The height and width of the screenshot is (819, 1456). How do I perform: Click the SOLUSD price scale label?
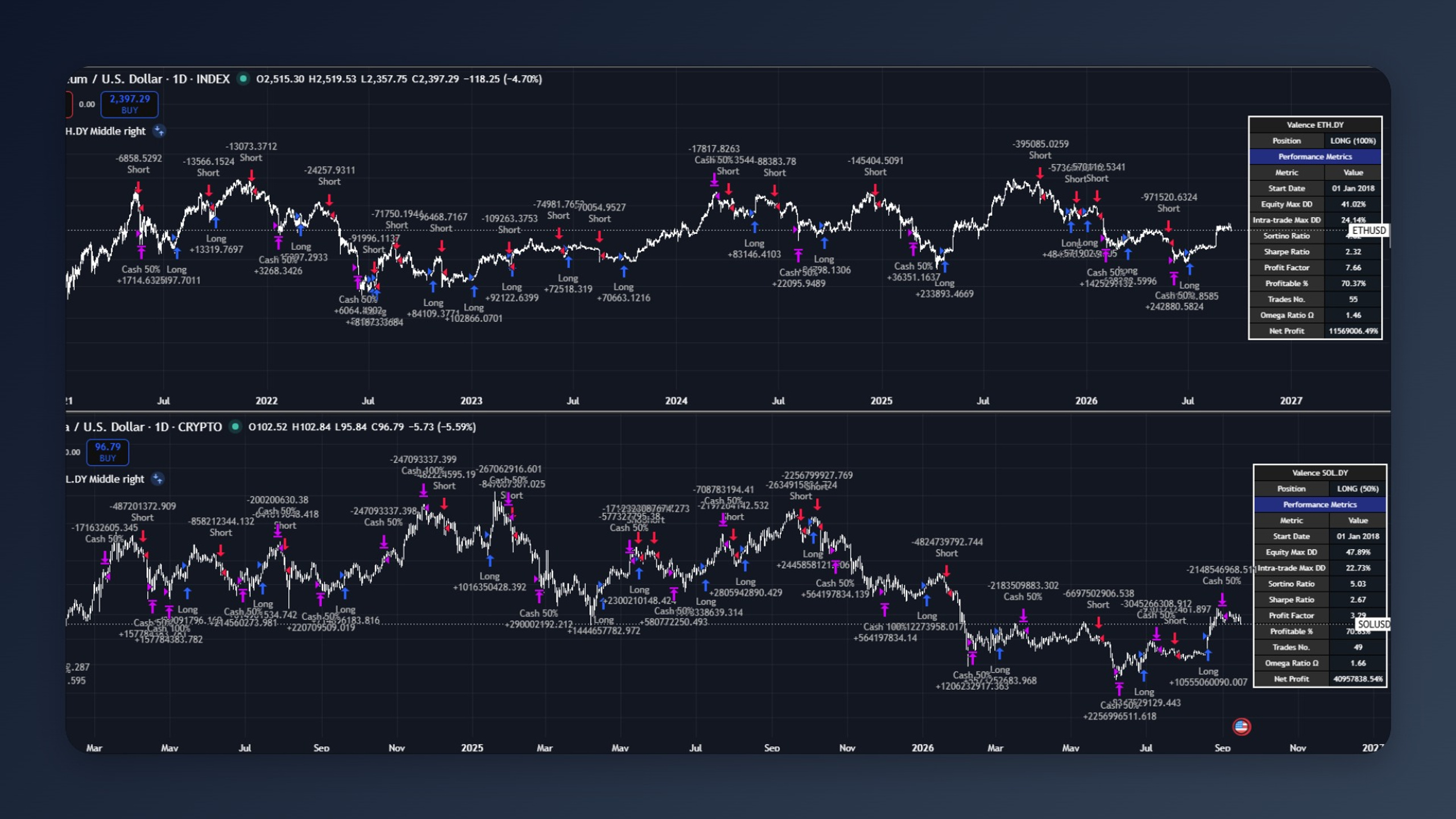[1373, 624]
